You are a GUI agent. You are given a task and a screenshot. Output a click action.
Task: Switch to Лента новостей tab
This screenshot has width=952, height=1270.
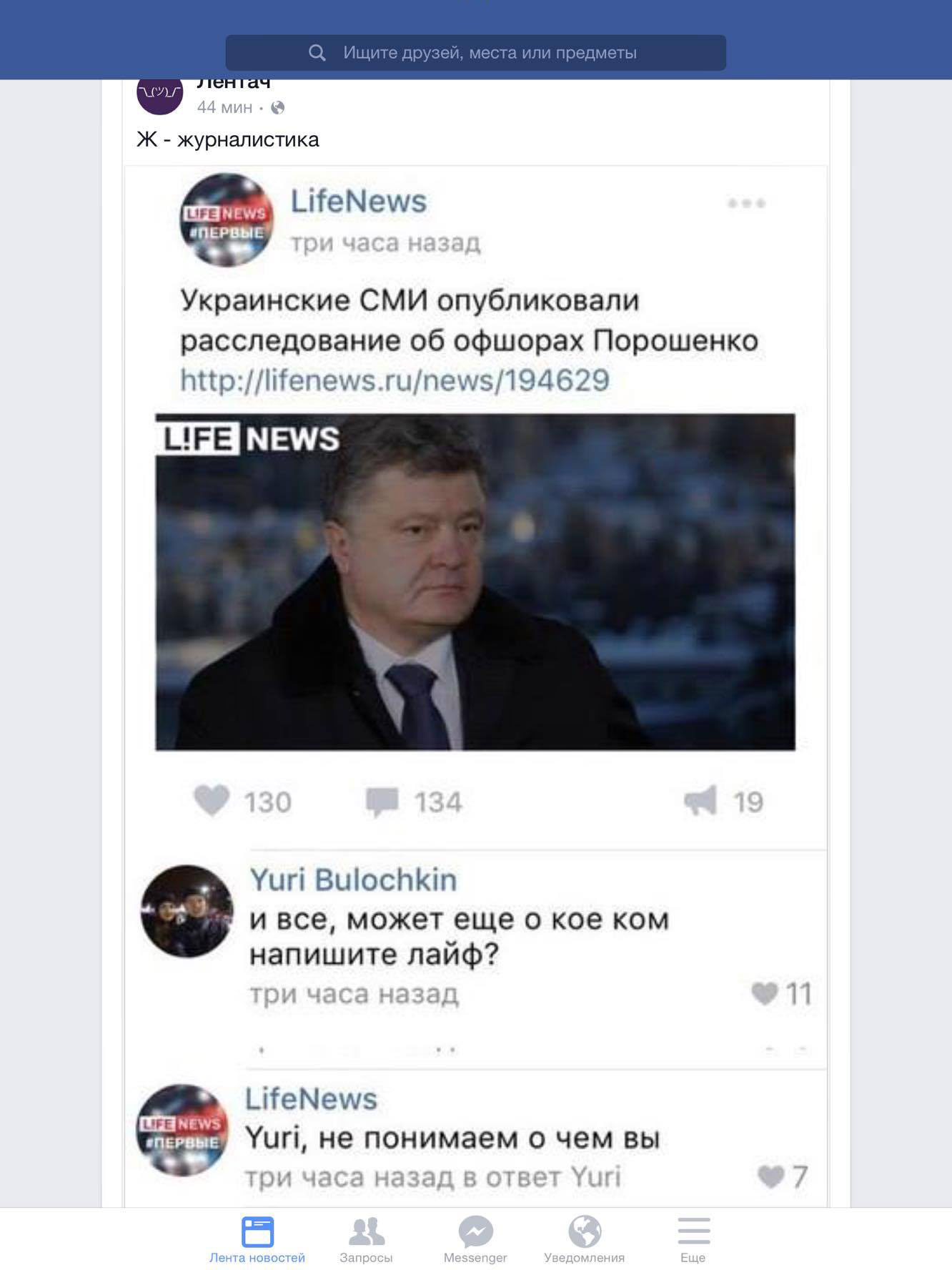[257, 1240]
